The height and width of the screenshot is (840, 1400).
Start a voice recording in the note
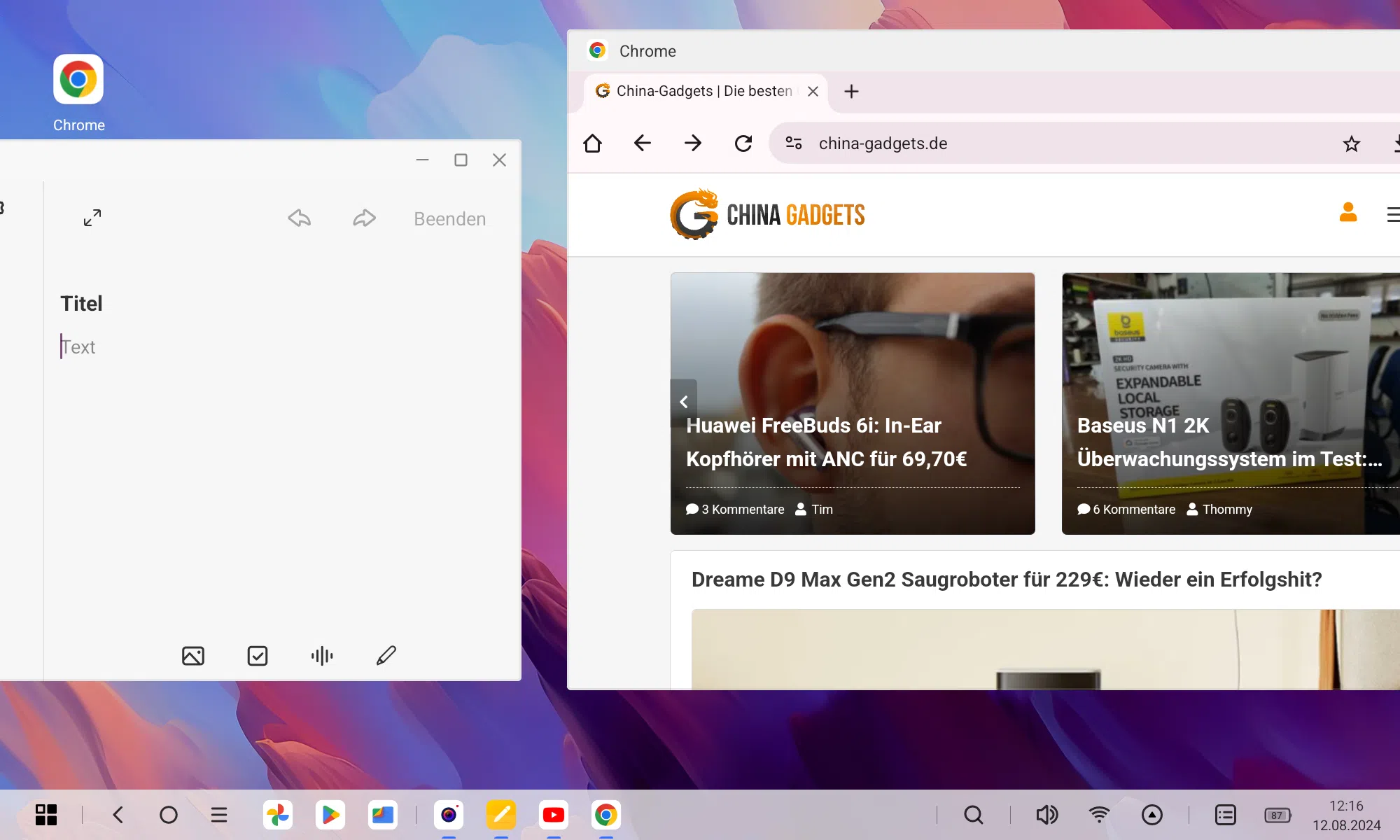click(x=322, y=656)
